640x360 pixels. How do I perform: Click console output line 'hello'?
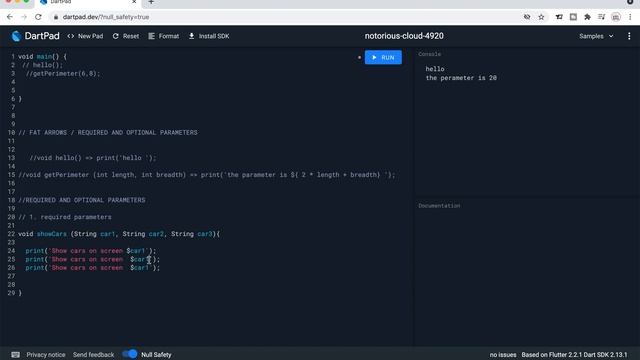coord(435,69)
